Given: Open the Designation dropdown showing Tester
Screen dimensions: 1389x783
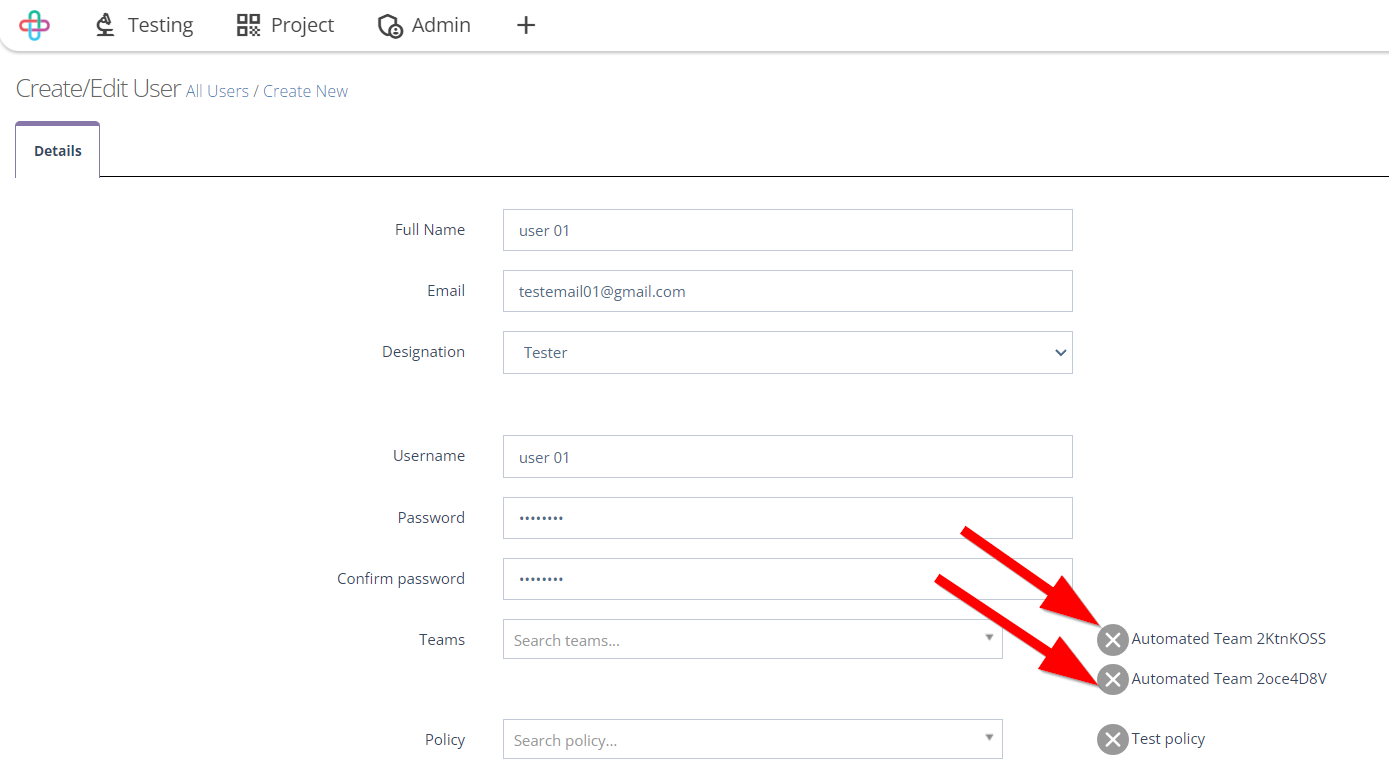Looking at the screenshot, I should pyautogui.click(x=788, y=353).
